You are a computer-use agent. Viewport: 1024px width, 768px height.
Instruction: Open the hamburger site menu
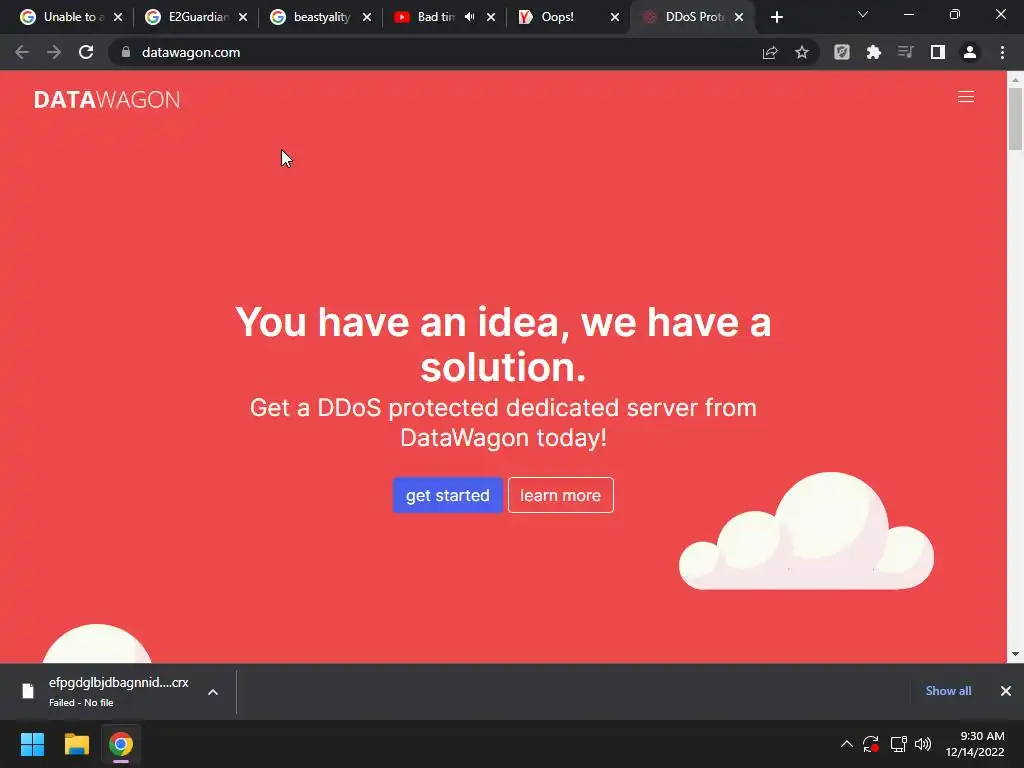point(966,97)
